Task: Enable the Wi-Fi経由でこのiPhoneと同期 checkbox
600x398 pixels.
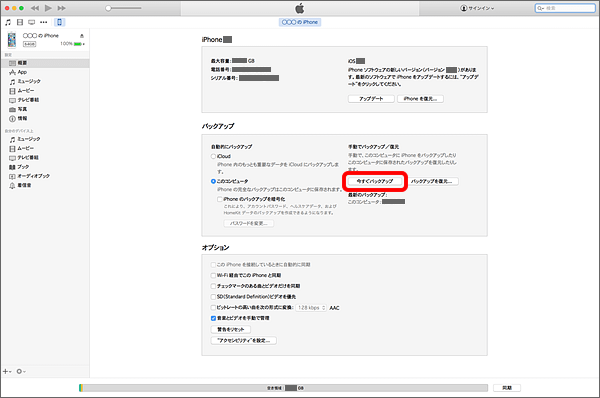Action: tap(213, 275)
